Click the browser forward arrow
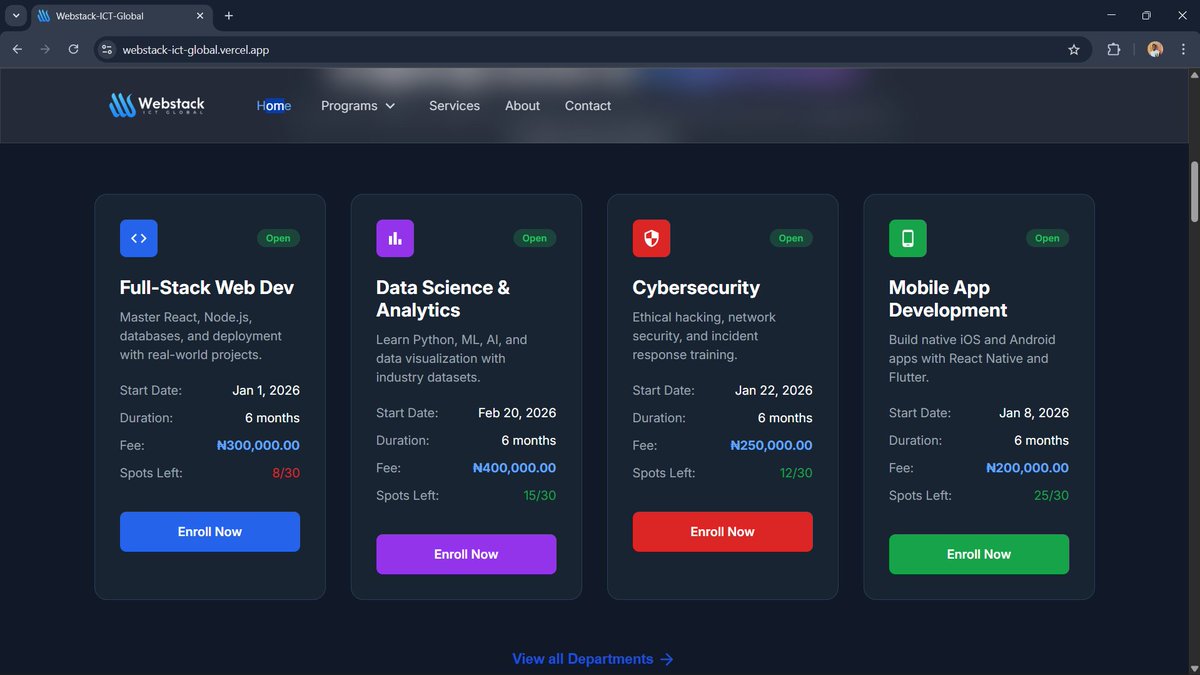 coord(45,49)
